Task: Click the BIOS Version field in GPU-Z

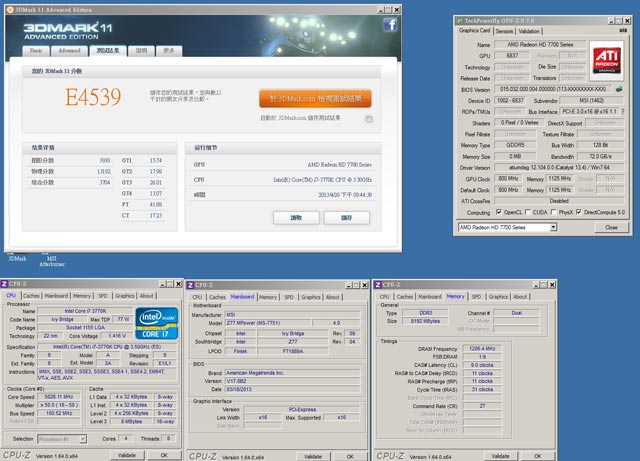Action: (x=553, y=89)
